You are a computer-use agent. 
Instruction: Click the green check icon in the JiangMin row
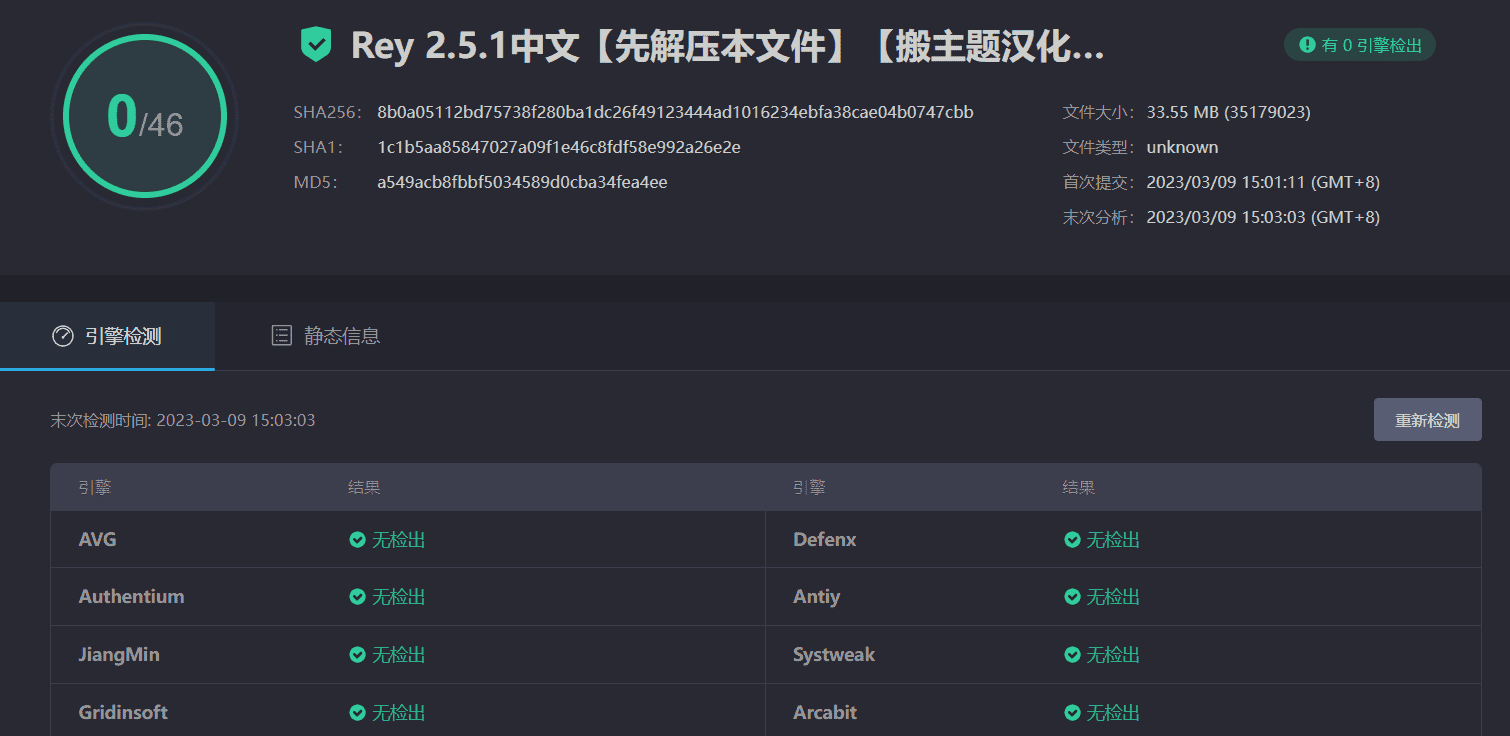pyautogui.click(x=357, y=655)
